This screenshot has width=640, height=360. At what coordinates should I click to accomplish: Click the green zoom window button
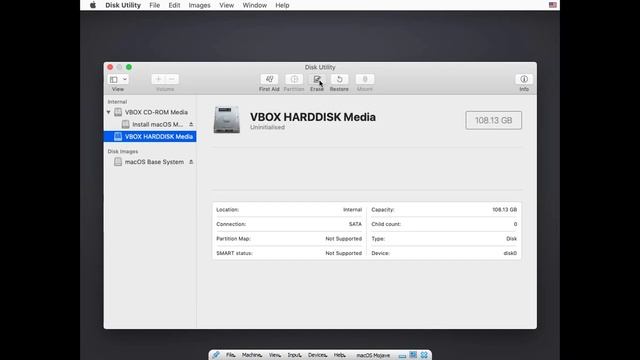[129, 67]
